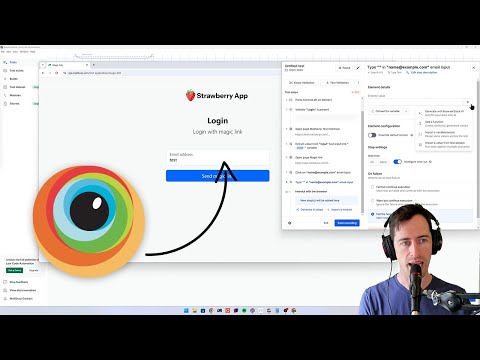The width and height of the screenshot is (480, 360).
Task: Choose Import a value from test dataset
Action: pyautogui.click(x=444, y=145)
